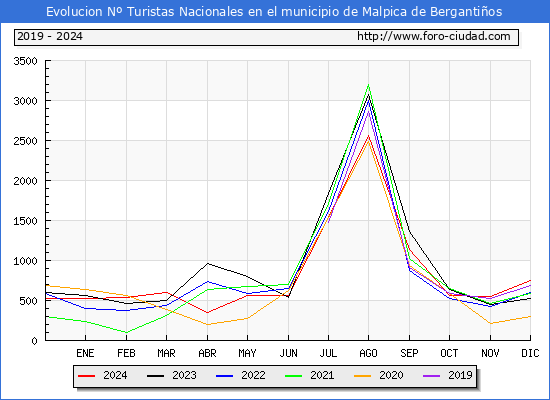Select the 2022 legend label

pyautogui.click(x=253, y=375)
